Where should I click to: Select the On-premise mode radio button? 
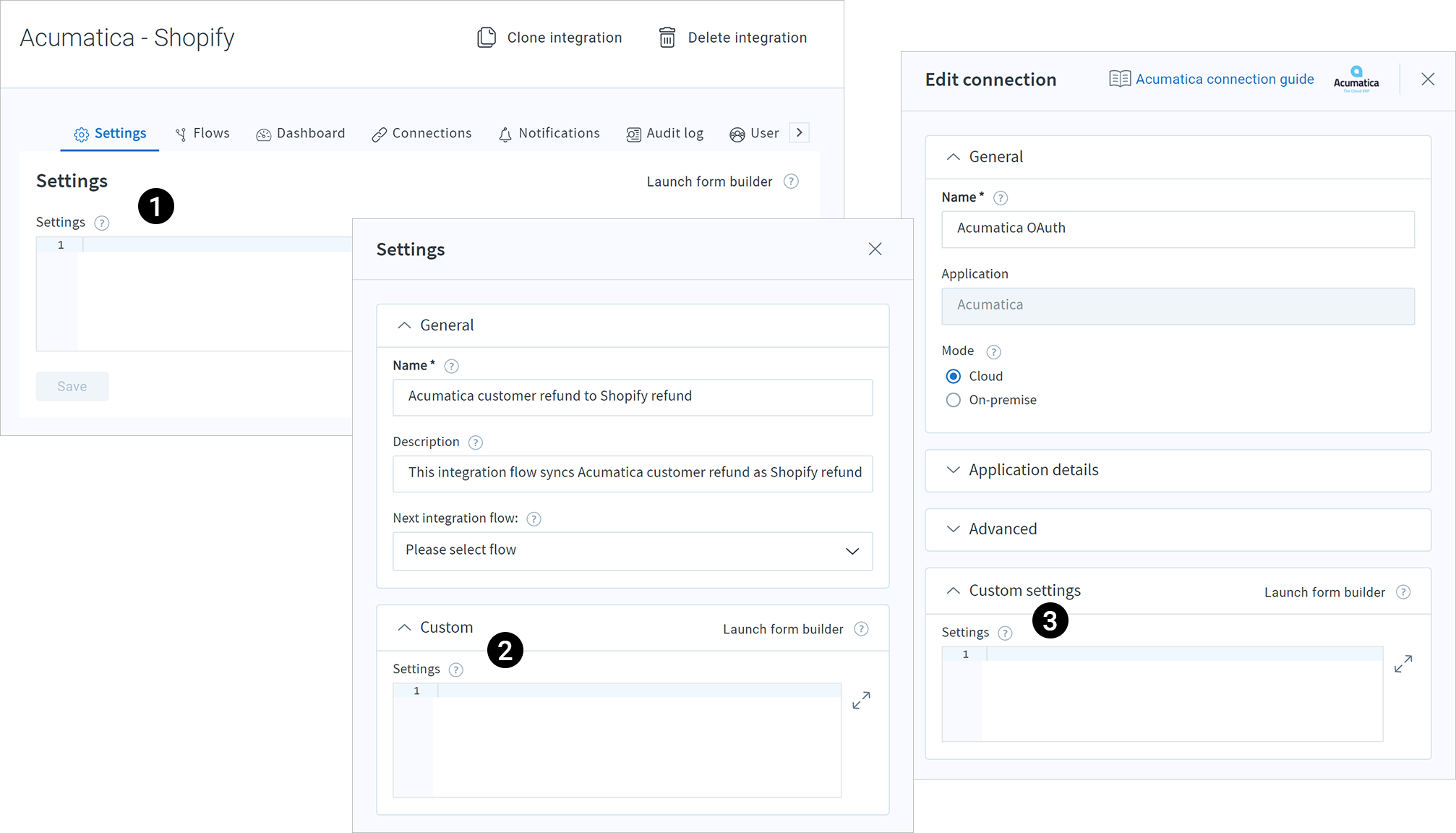[x=954, y=400]
